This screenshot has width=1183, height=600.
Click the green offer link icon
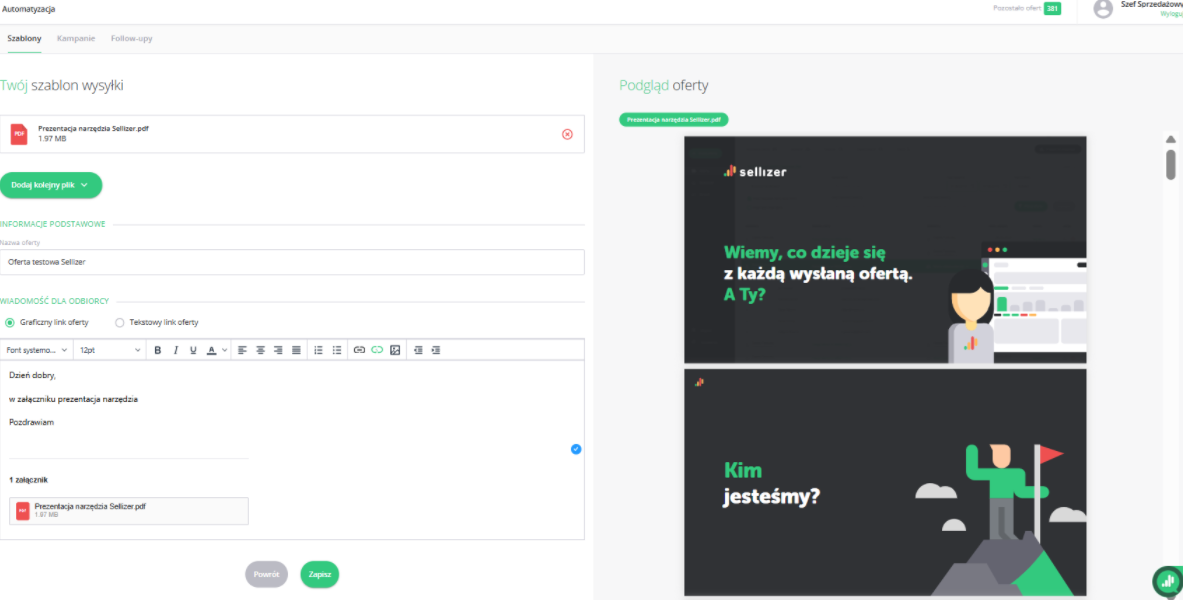377,350
